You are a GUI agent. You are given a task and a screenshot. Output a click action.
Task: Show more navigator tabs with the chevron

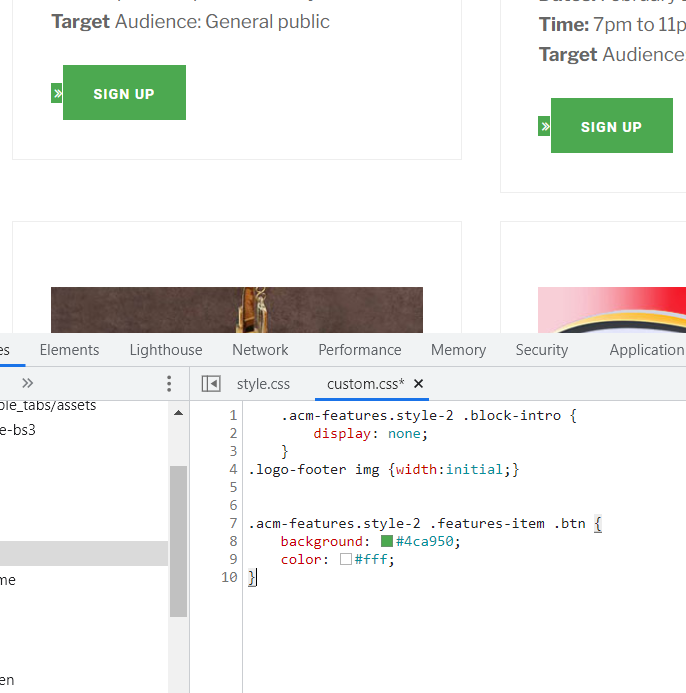pos(27,383)
